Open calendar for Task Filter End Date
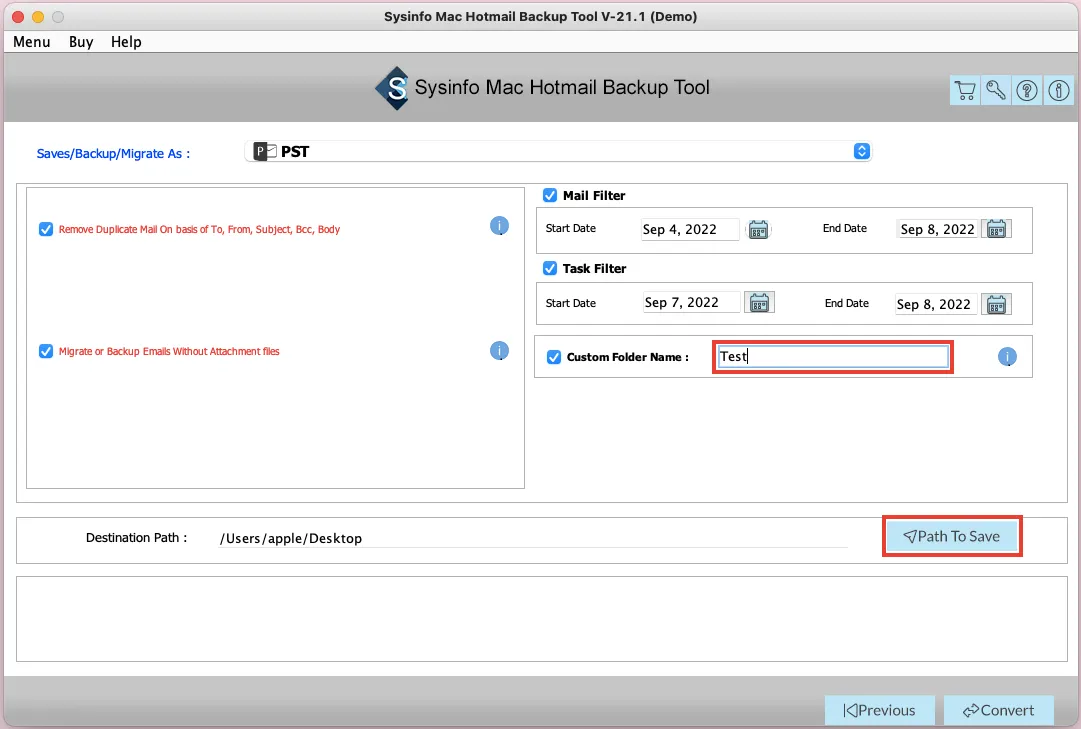This screenshot has width=1081, height=729. click(x=996, y=304)
